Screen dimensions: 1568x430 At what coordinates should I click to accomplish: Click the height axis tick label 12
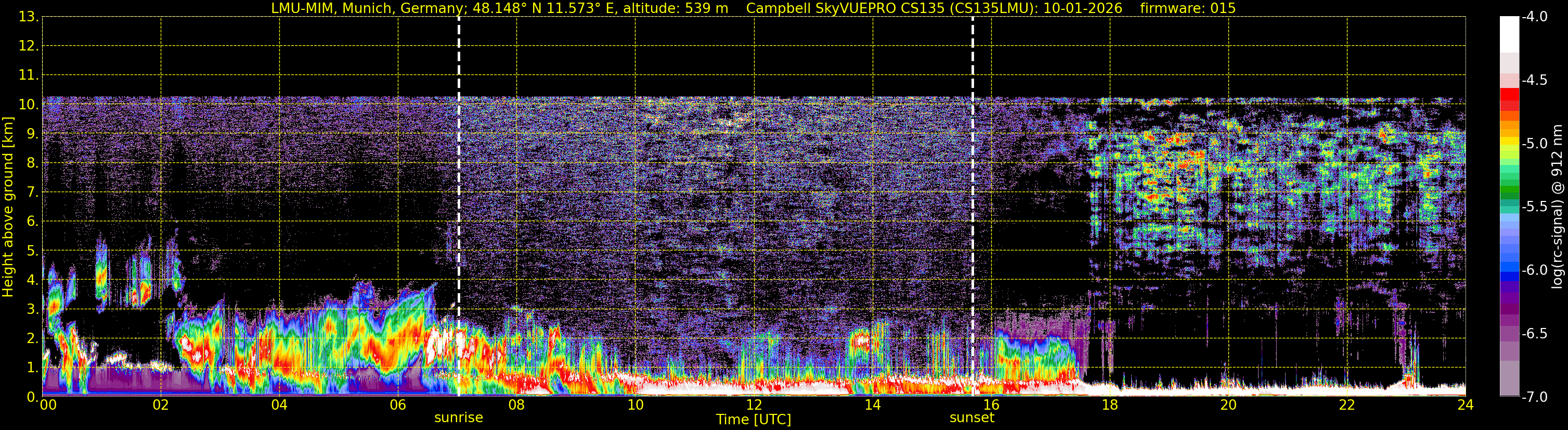click(x=28, y=46)
